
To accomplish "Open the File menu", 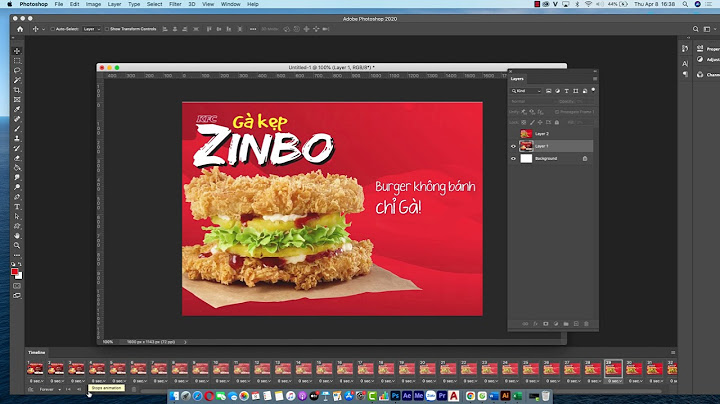I will 59,4.
